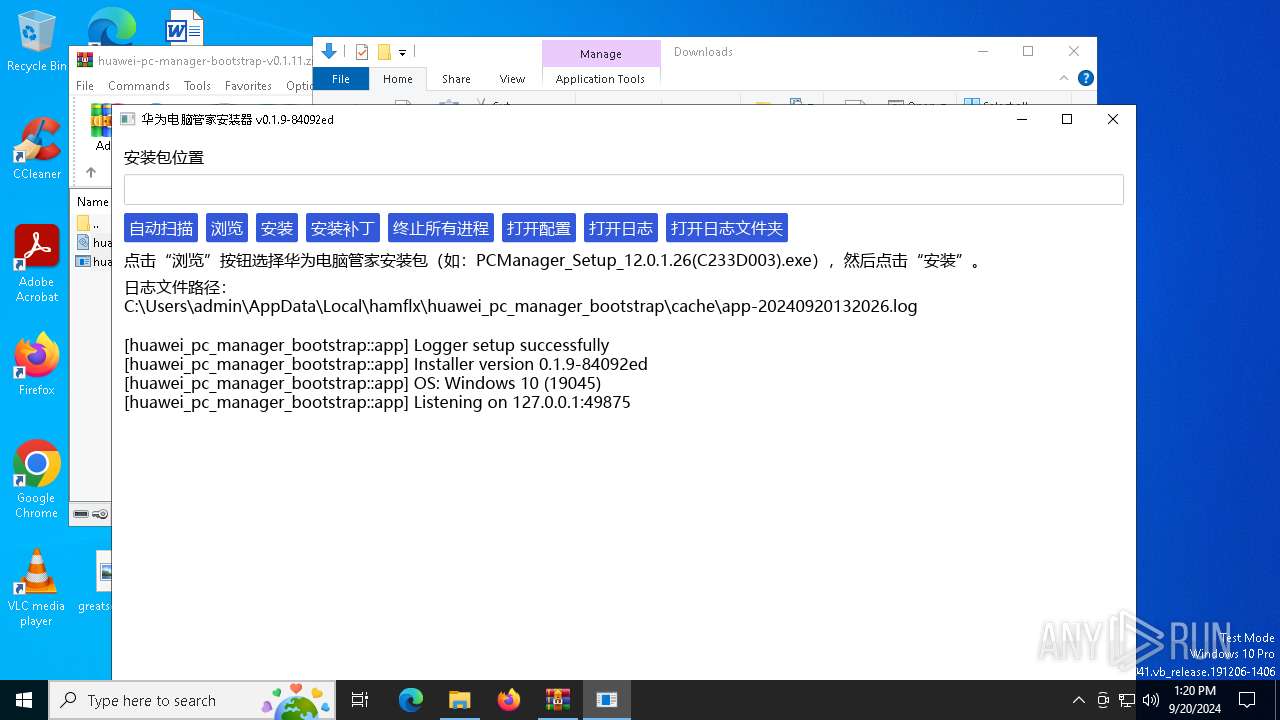This screenshot has height=720, width=1280.
Task: Click the volume speaker tray icon
Action: pyautogui.click(x=1151, y=700)
